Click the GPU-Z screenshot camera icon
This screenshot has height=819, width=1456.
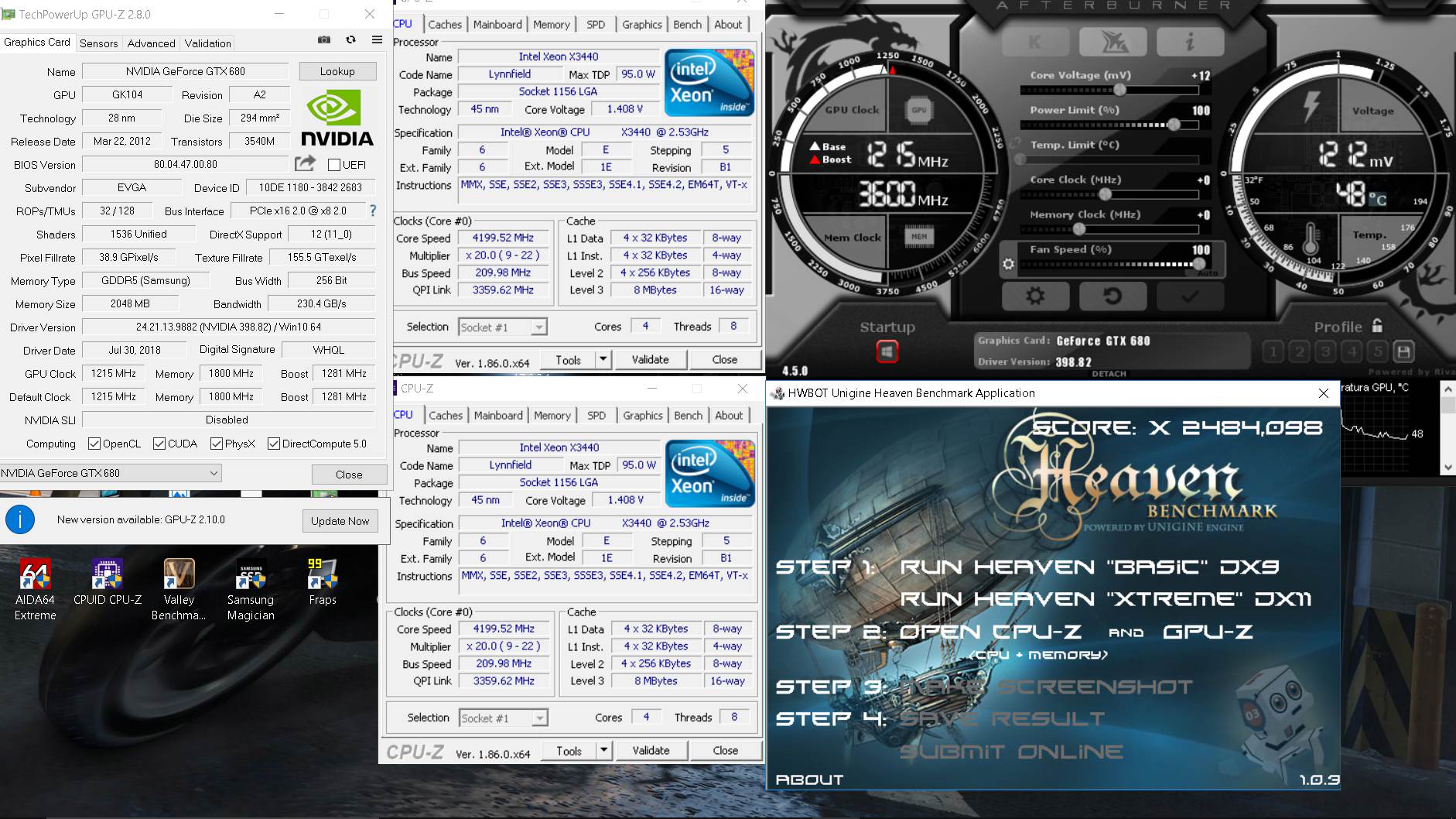click(x=324, y=39)
